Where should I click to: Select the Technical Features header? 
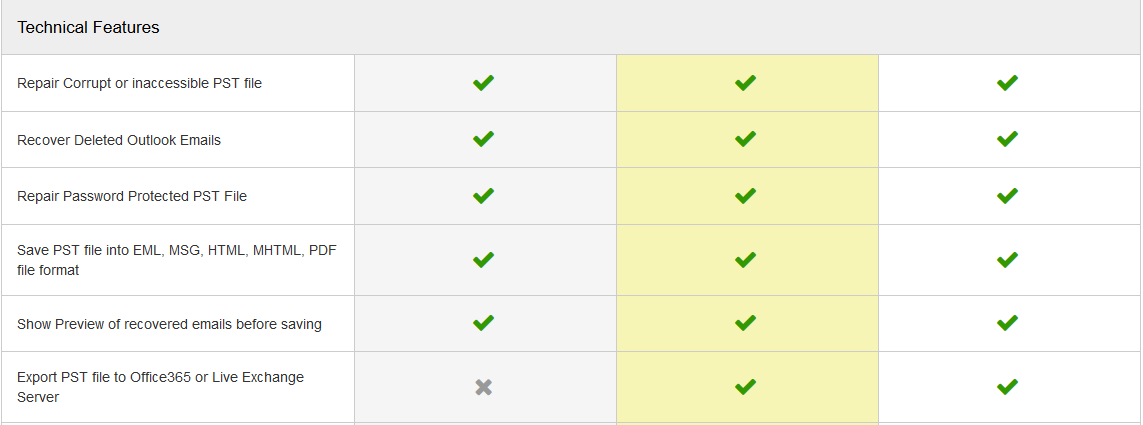point(88,28)
